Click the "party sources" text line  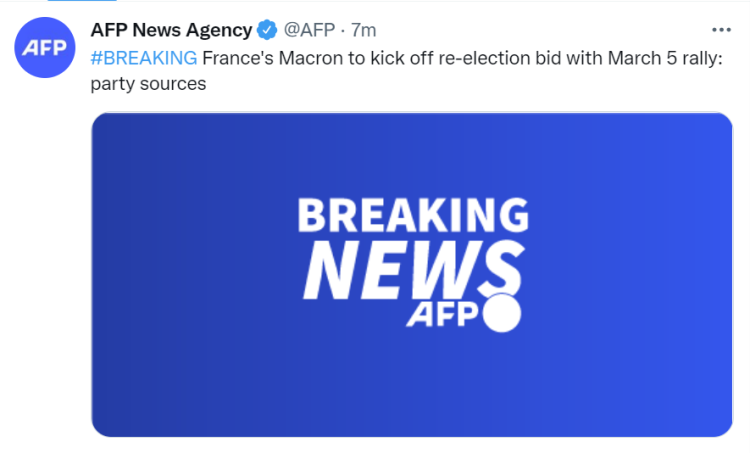coord(148,83)
